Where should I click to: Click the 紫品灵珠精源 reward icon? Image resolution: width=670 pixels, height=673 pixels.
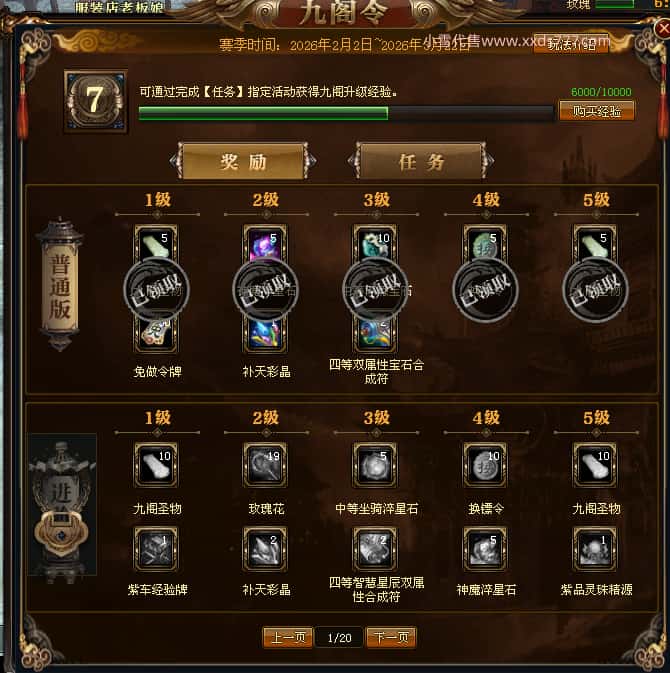pyautogui.click(x=595, y=549)
